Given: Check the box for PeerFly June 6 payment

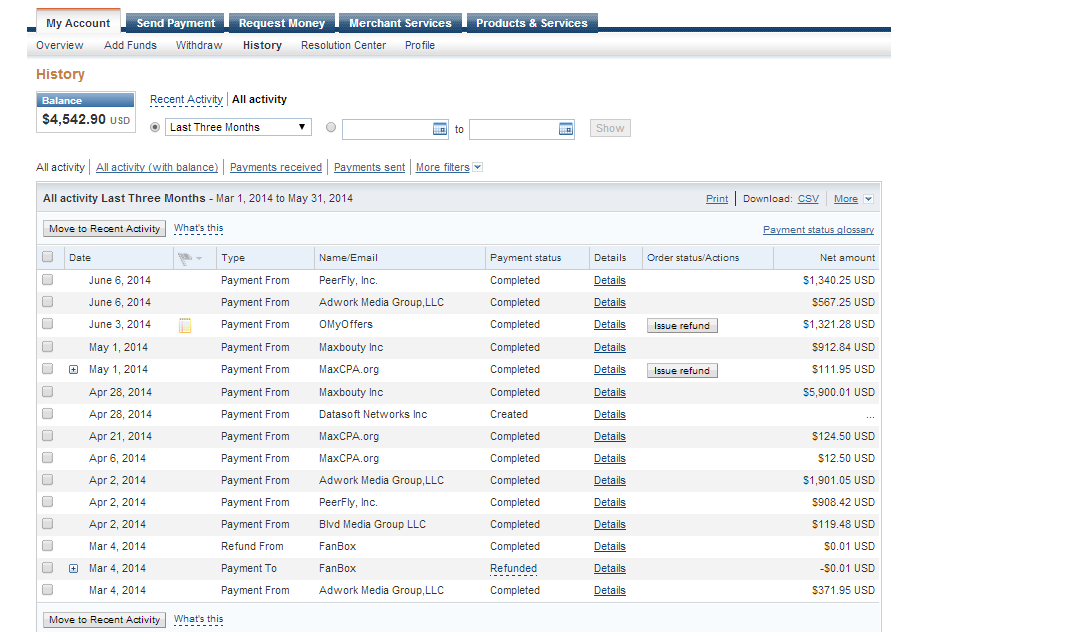Looking at the screenshot, I should tap(47, 280).
